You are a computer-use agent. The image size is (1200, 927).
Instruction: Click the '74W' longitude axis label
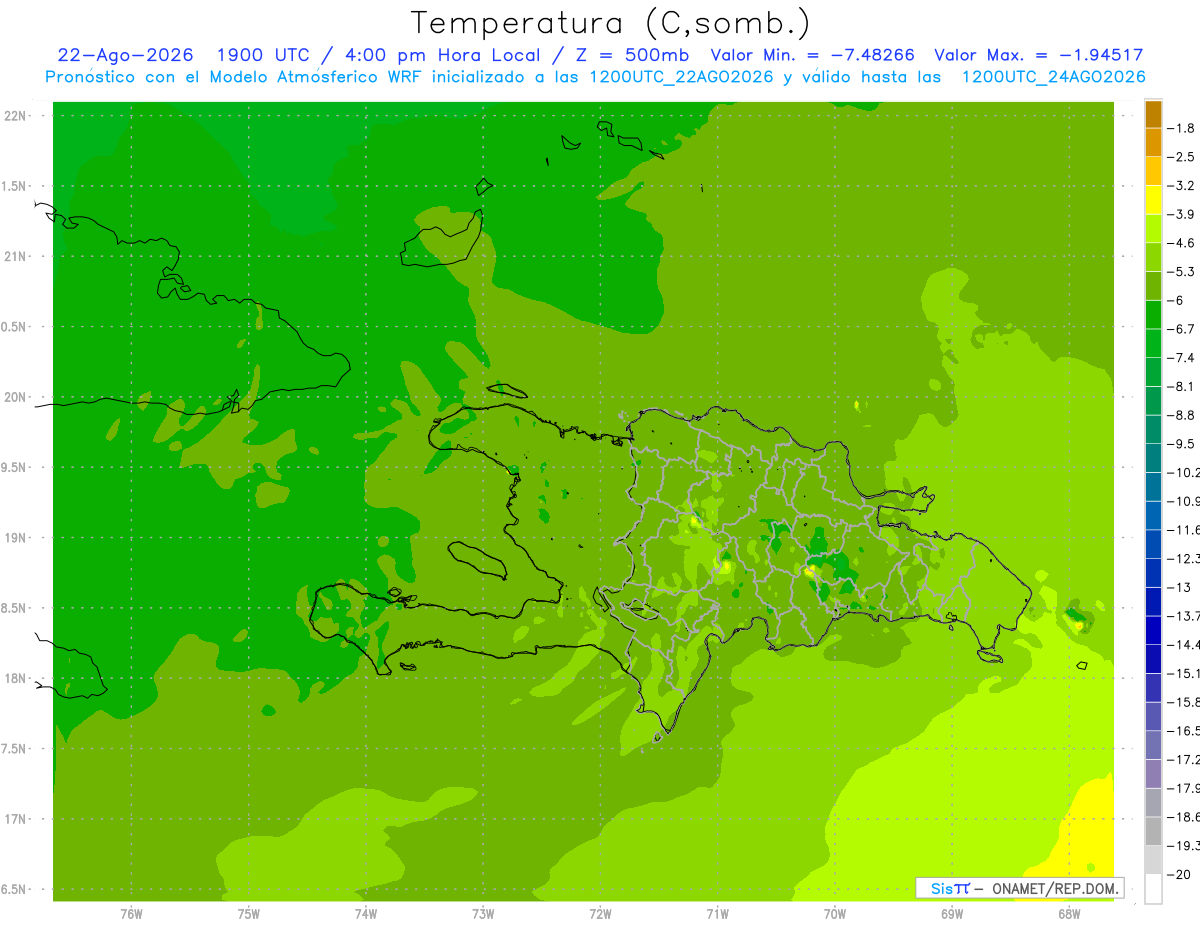(366, 913)
